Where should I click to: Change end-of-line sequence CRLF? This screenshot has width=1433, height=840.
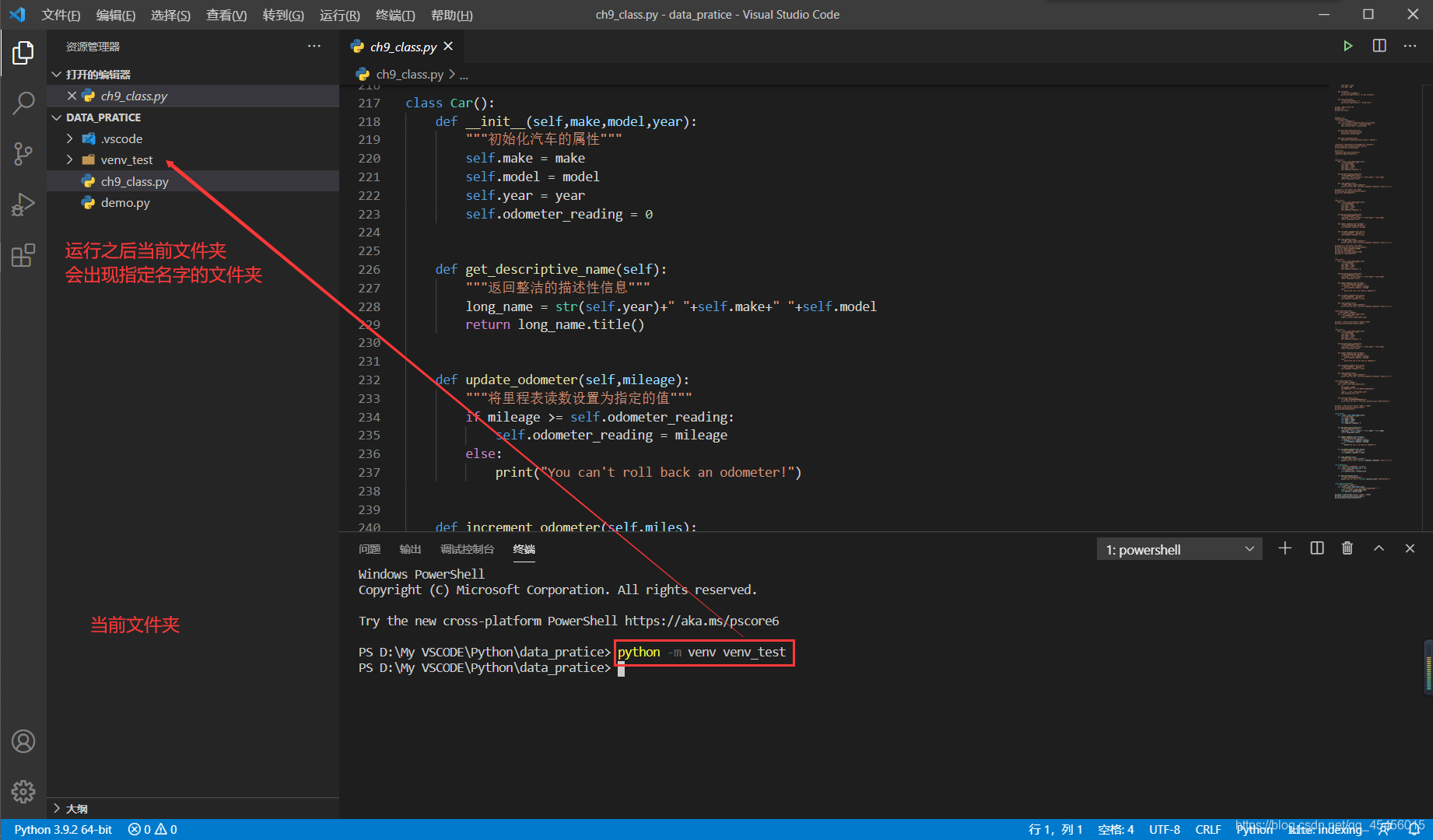(1207, 830)
